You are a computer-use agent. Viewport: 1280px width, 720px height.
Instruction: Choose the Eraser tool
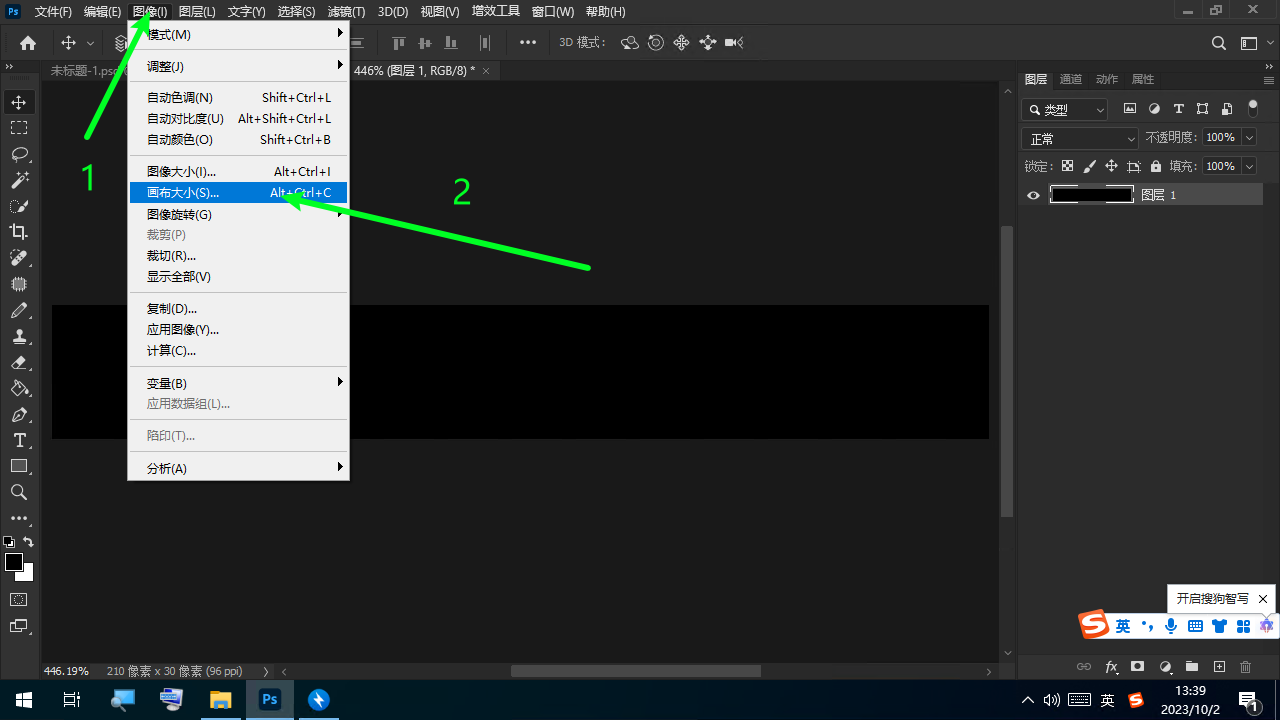point(19,363)
